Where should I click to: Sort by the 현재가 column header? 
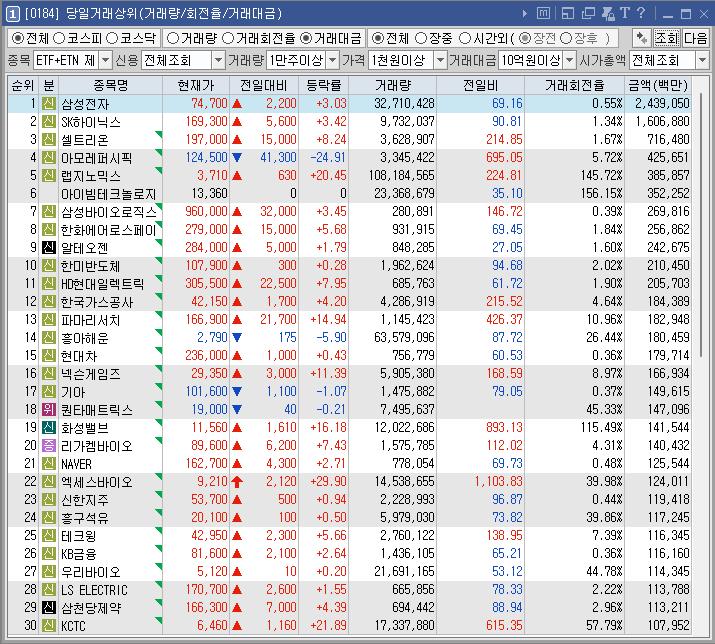(196, 85)
